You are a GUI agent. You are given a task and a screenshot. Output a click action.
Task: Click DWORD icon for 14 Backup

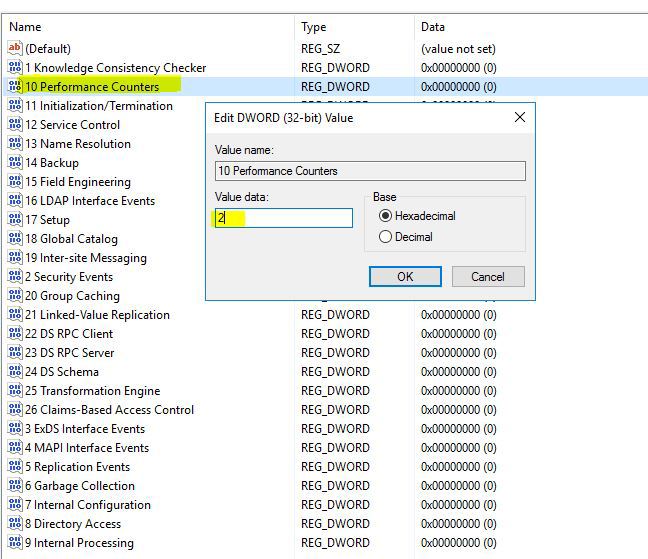click(x=14, y=162)
